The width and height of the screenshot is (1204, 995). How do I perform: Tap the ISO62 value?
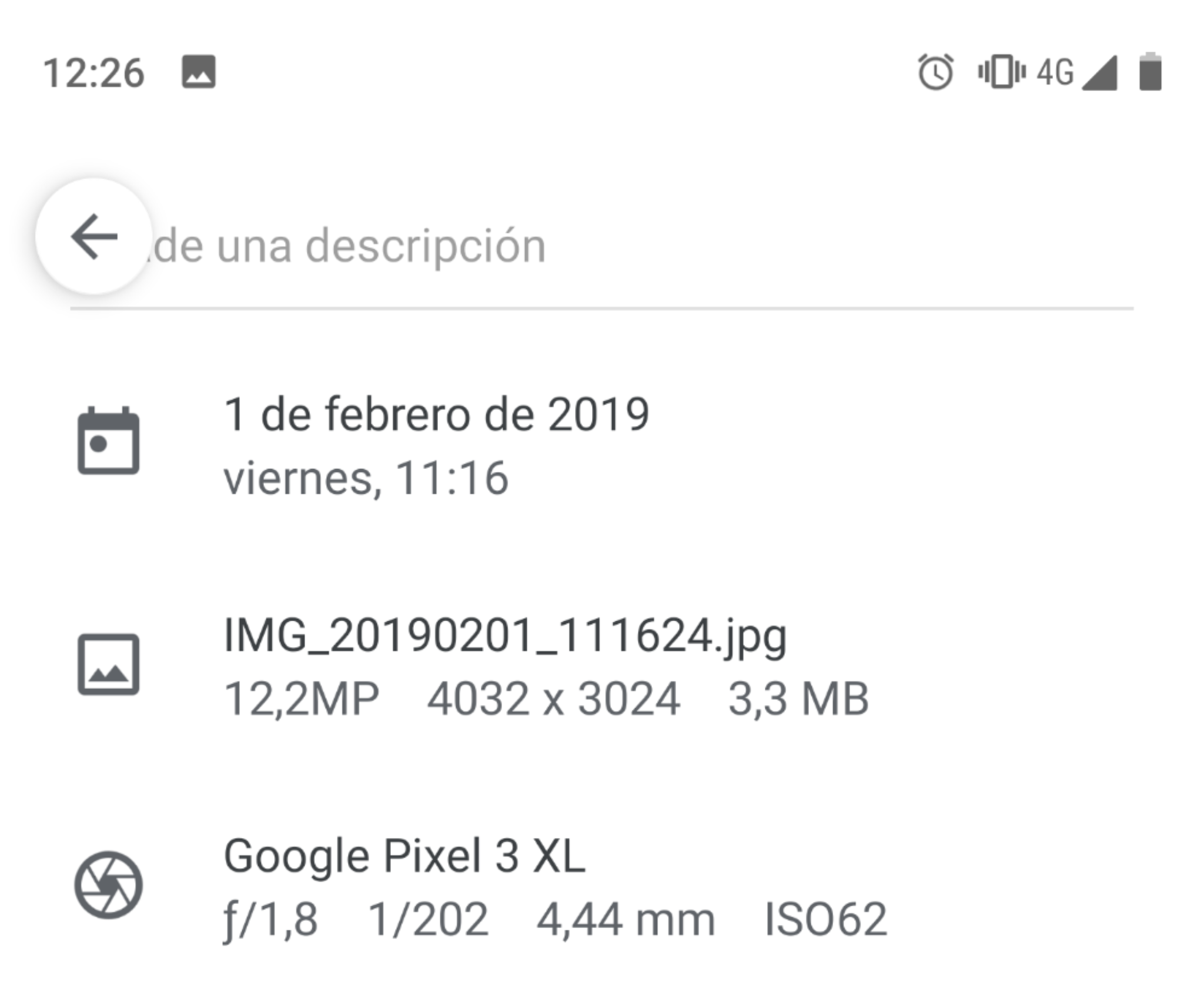pos(825,920)
